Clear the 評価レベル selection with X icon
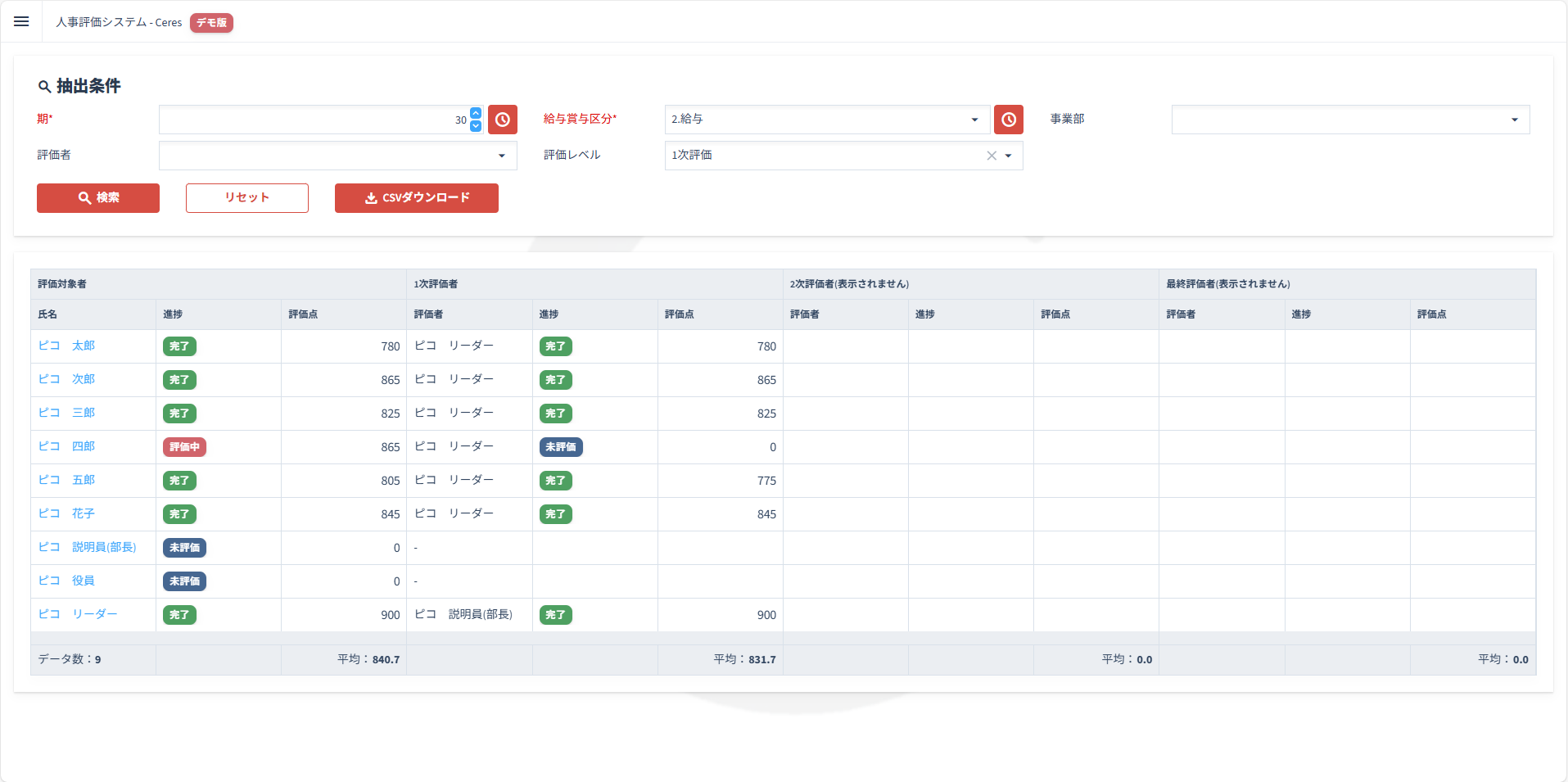Viewport: 1568px width, 782px height. [x=992, y=156]
